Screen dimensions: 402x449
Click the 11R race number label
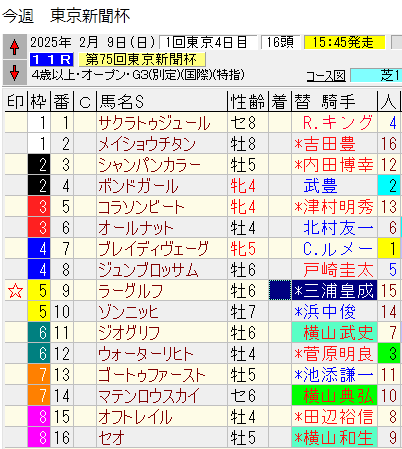pyautogui.click(x=52, y=60)
